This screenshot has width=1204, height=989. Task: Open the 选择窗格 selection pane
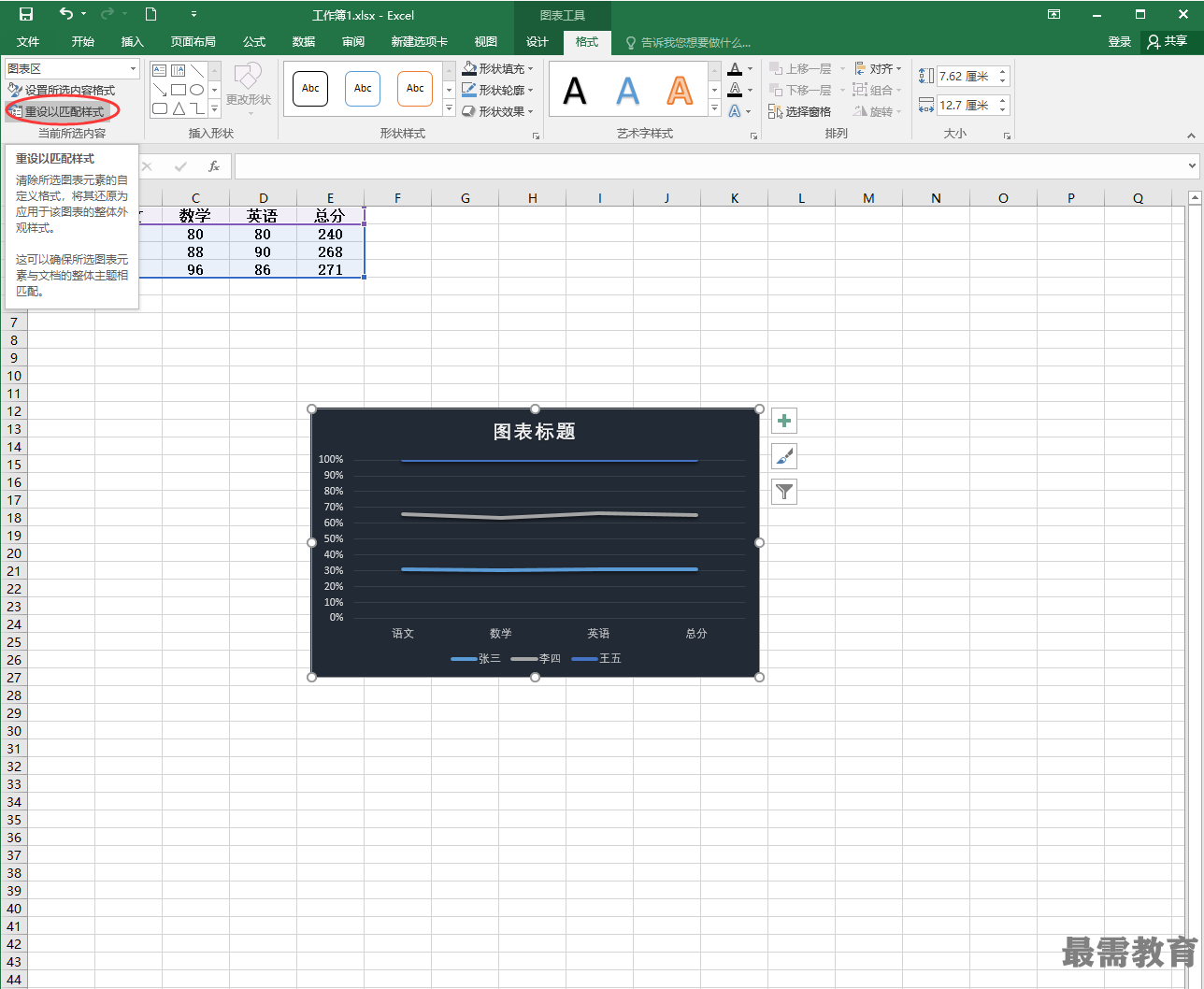tap(800, 111)
